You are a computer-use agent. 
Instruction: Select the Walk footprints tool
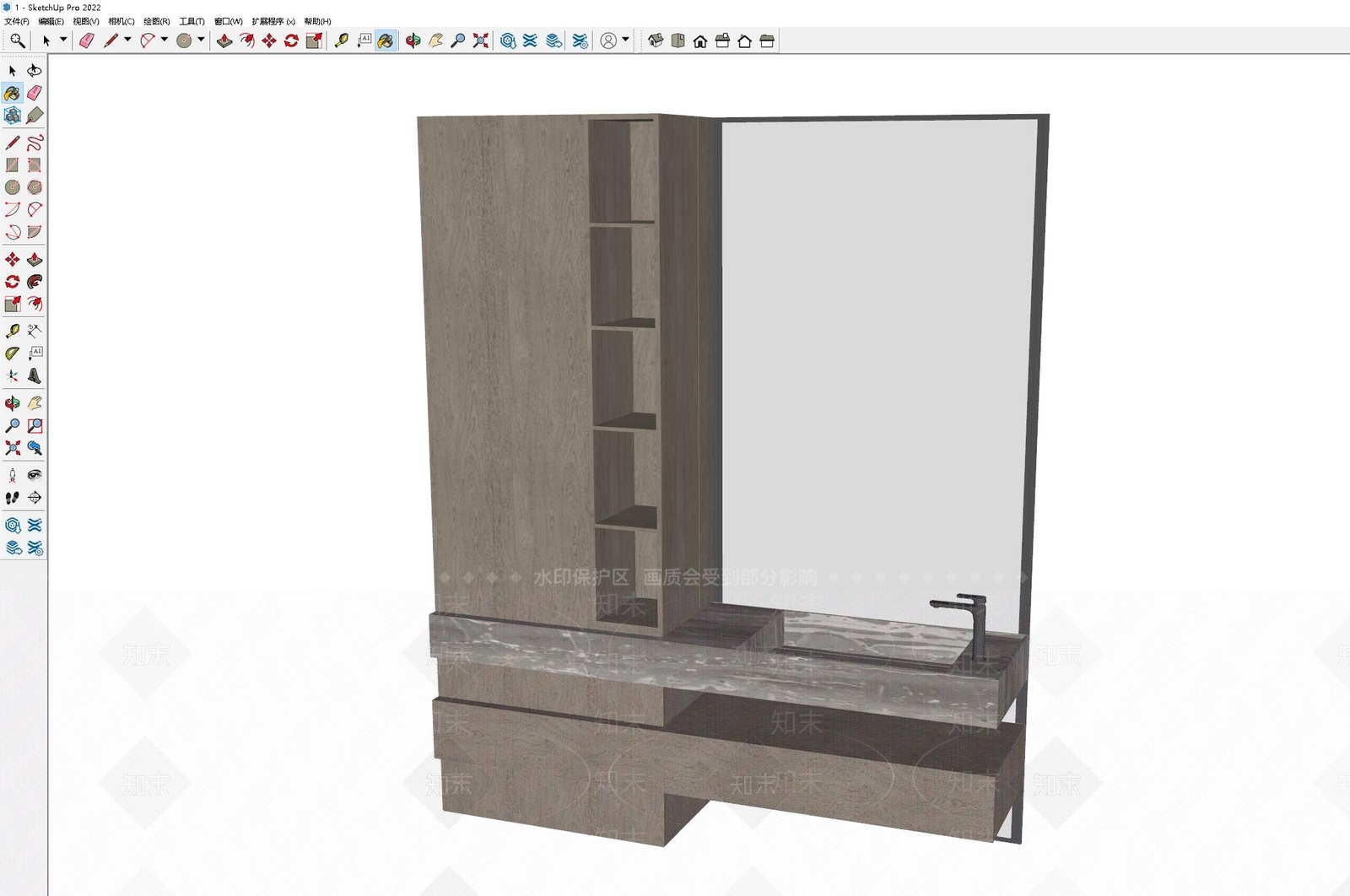point(13,498)
